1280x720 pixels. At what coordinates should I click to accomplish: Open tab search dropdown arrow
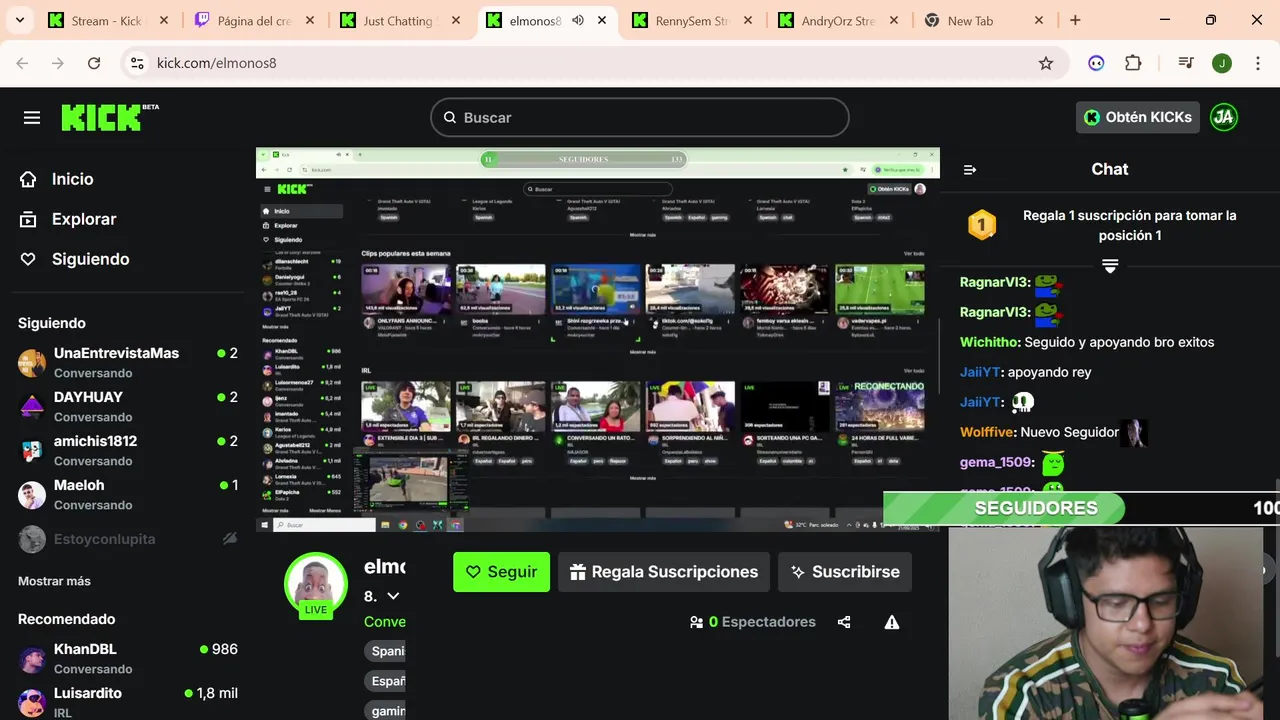tap(20, 20)
